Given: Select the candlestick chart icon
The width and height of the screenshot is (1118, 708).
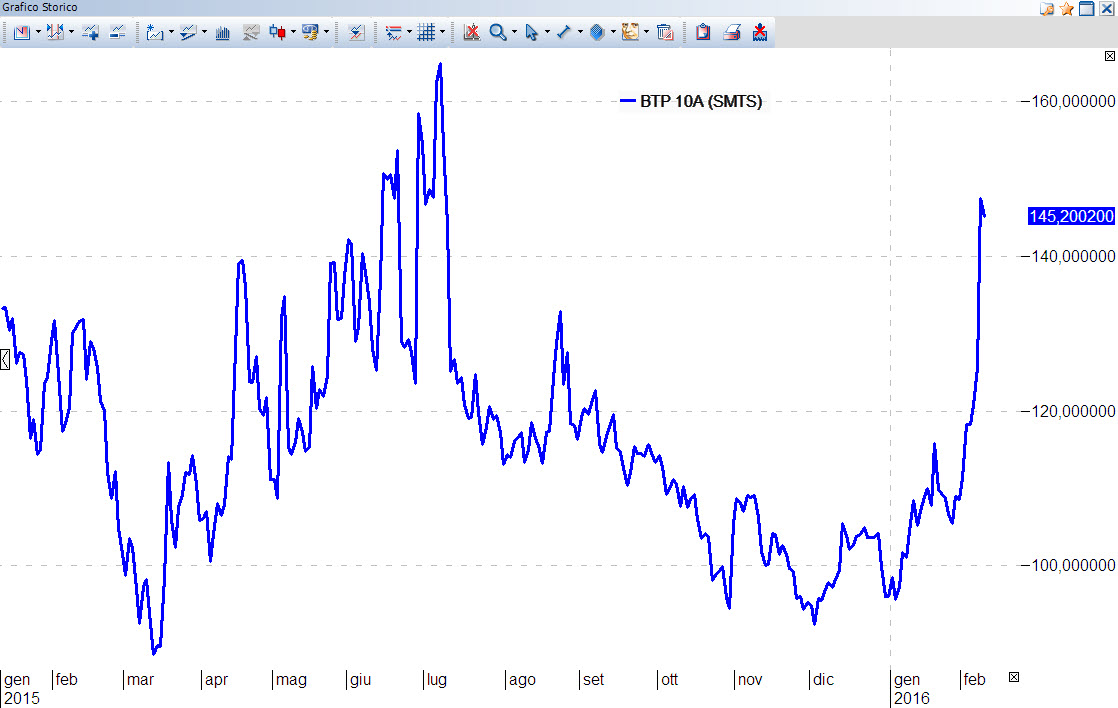Looking at the screenshot, I should point(277,33).
